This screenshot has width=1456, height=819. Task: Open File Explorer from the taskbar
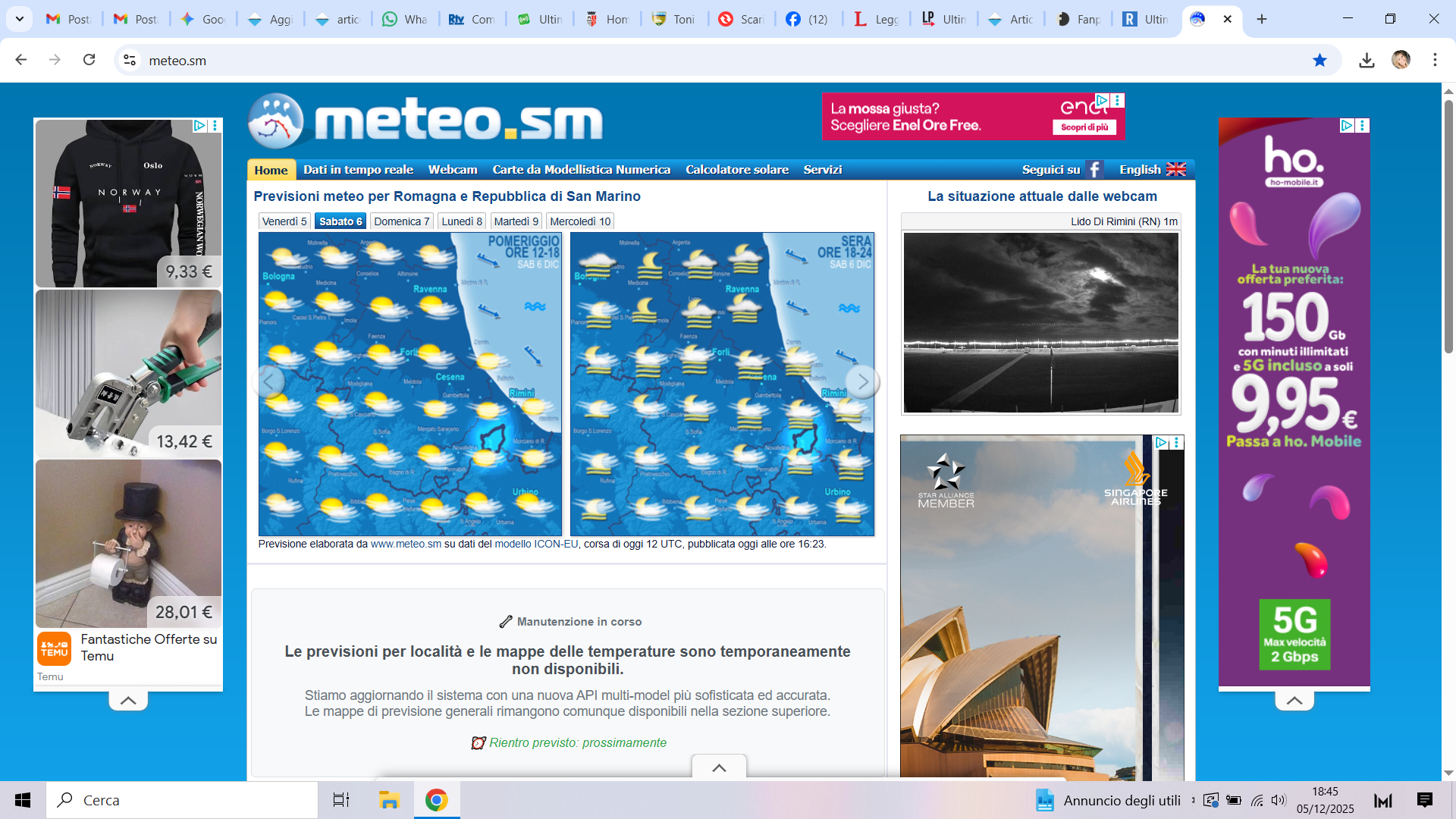point(389,800)
